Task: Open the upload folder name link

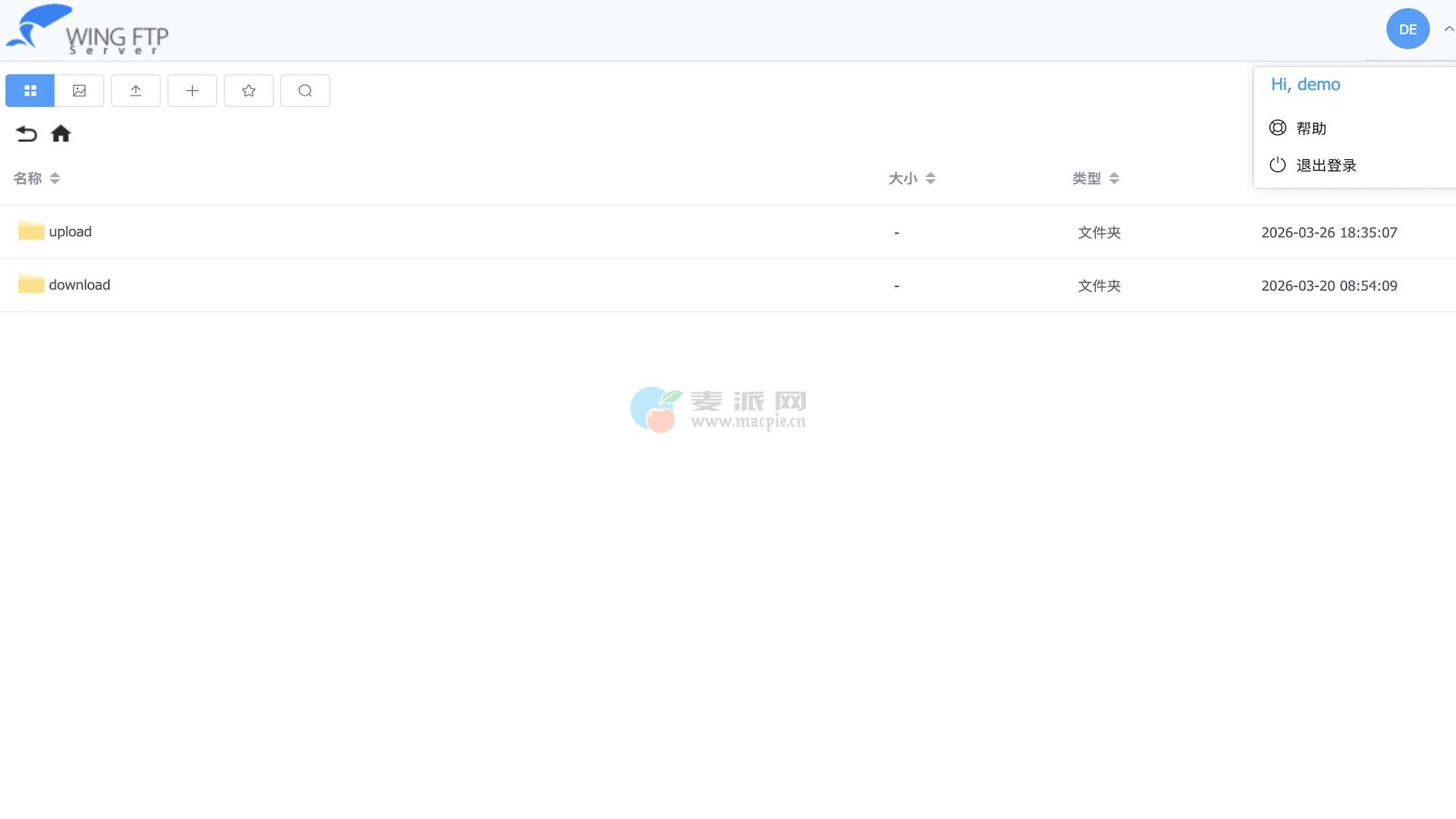Action: pos(70,232)
